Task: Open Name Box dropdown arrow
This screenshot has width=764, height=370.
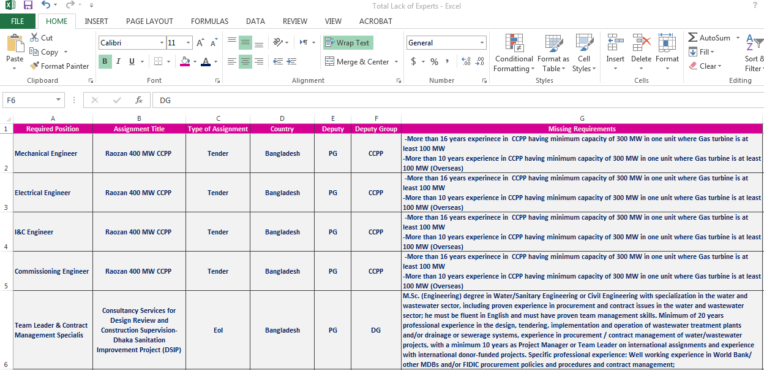Action: (x=59, y=100)
